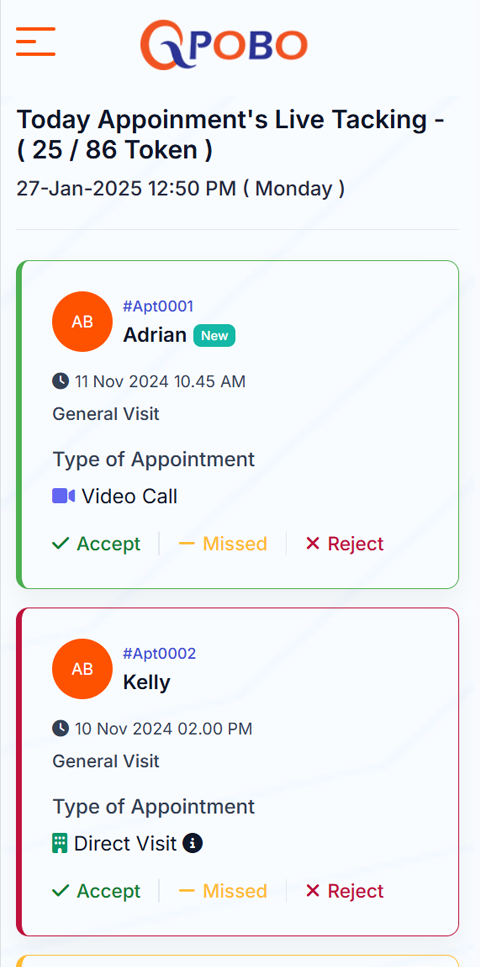Click the Direct Visit building icon
480x967 pixels.
coord(60,843)
